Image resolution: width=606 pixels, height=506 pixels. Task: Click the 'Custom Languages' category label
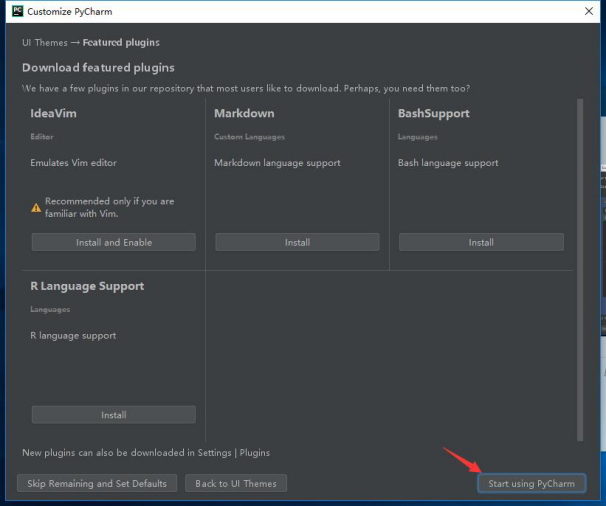click(249, 137)
